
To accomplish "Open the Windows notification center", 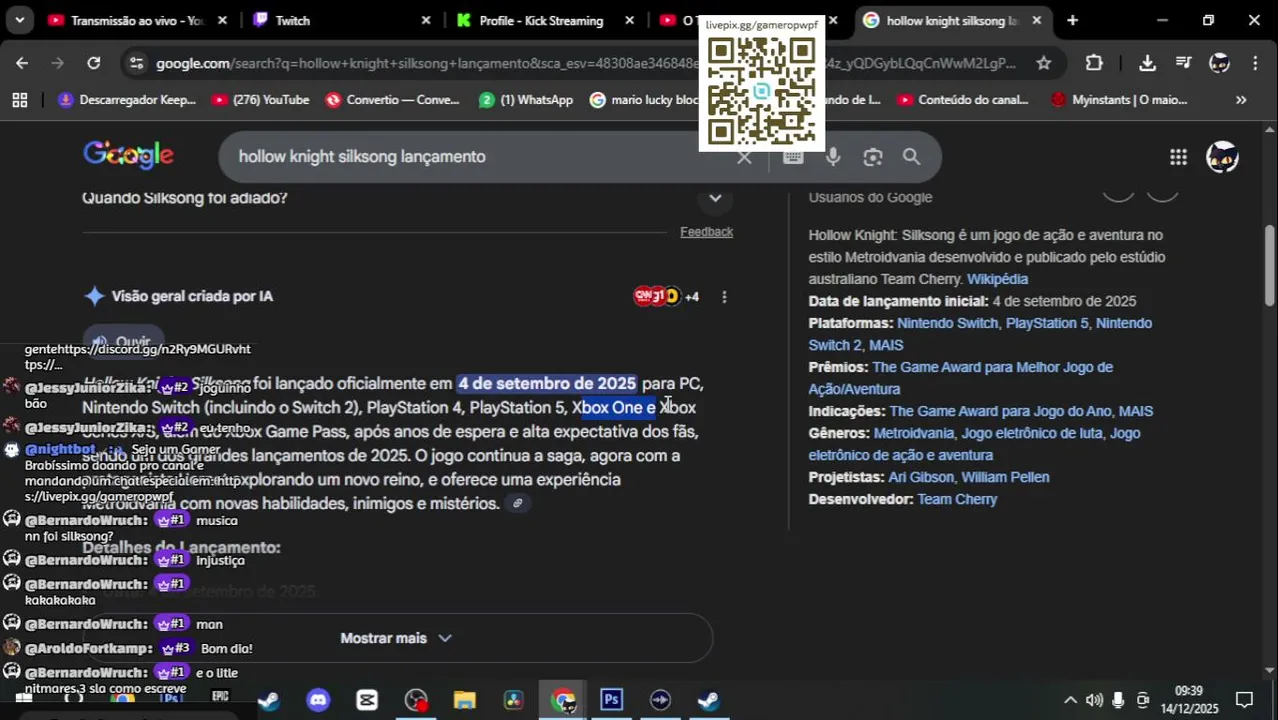I will pos(1244,700).
